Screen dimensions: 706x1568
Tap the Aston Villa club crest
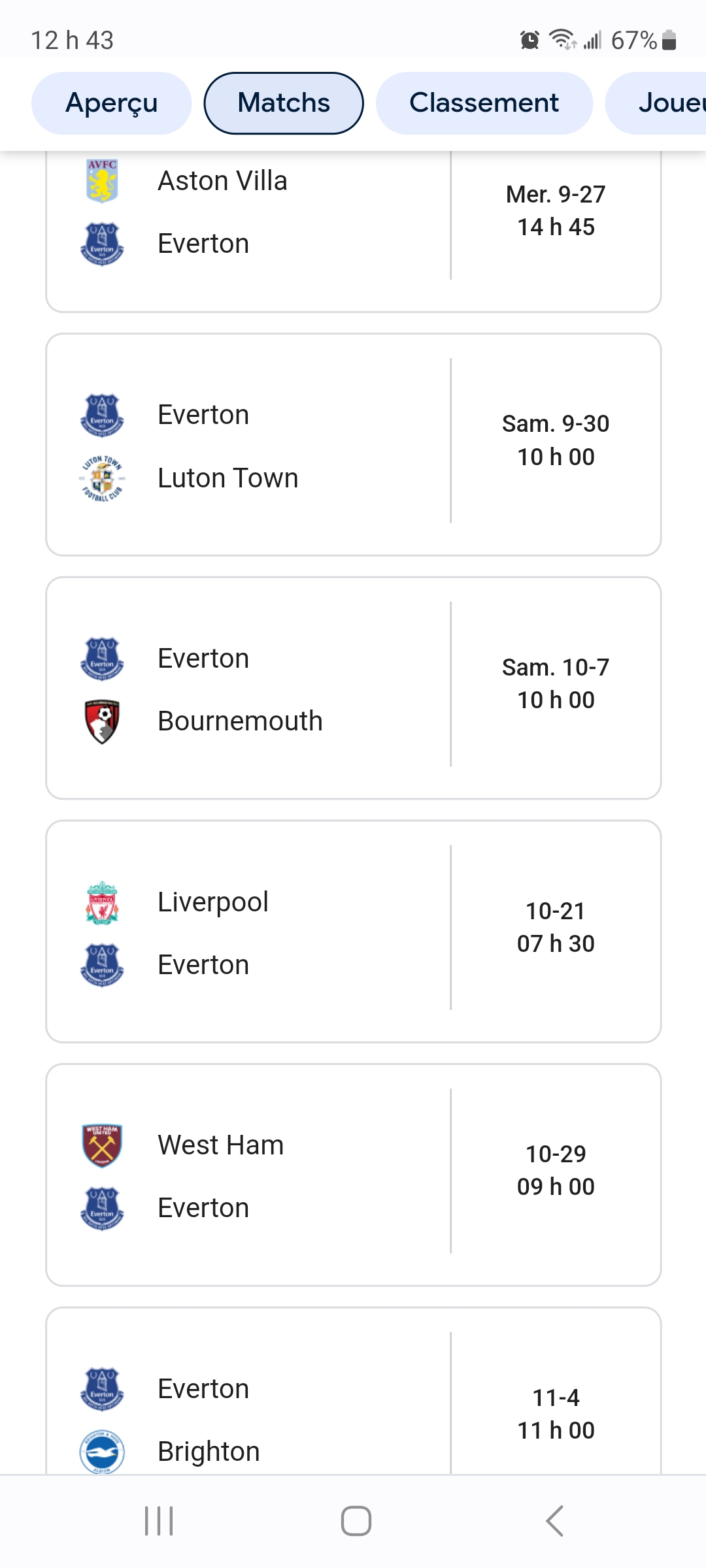(102, 181)
